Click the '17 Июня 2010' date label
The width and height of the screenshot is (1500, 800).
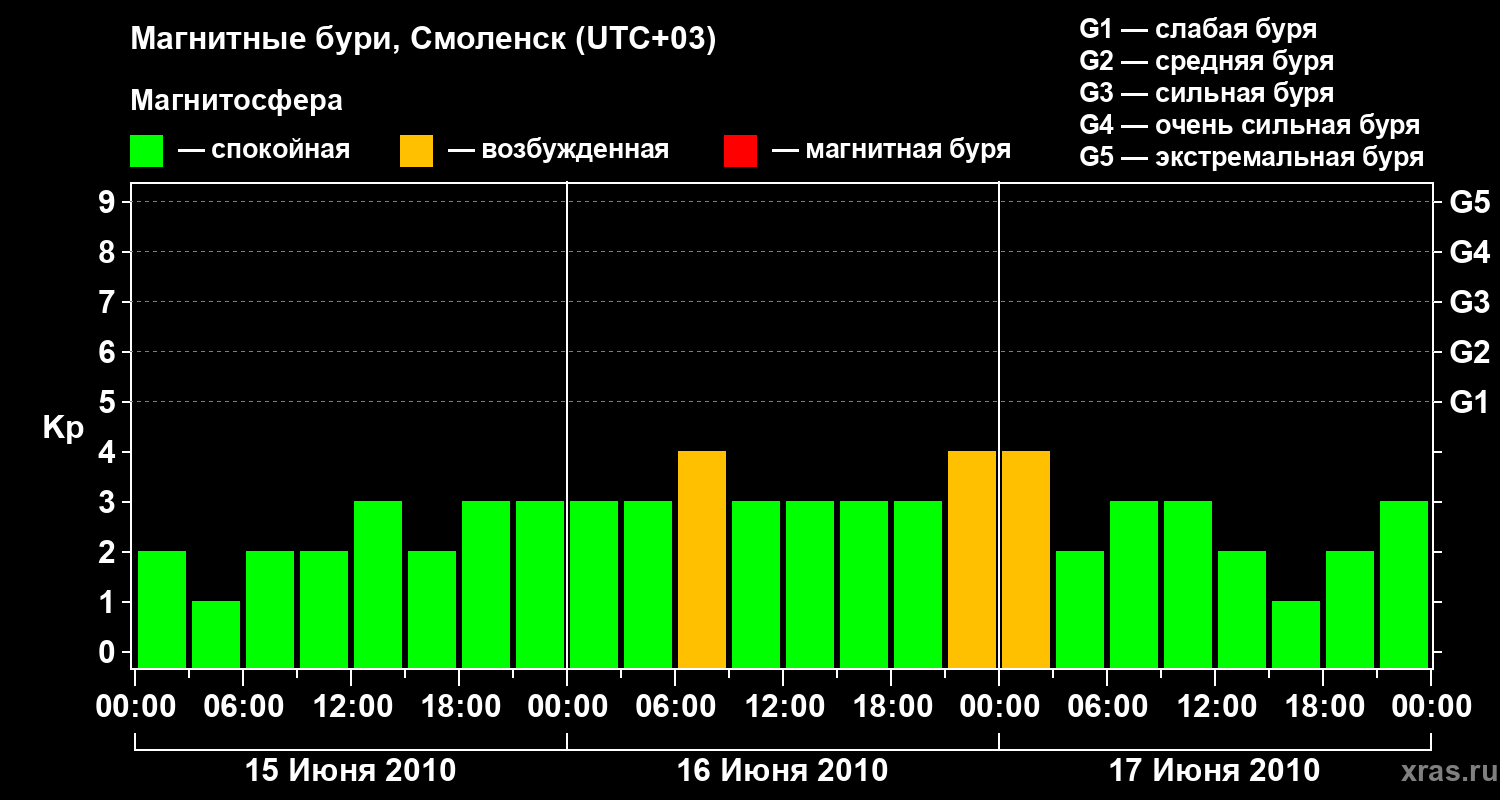[1215, 771]
